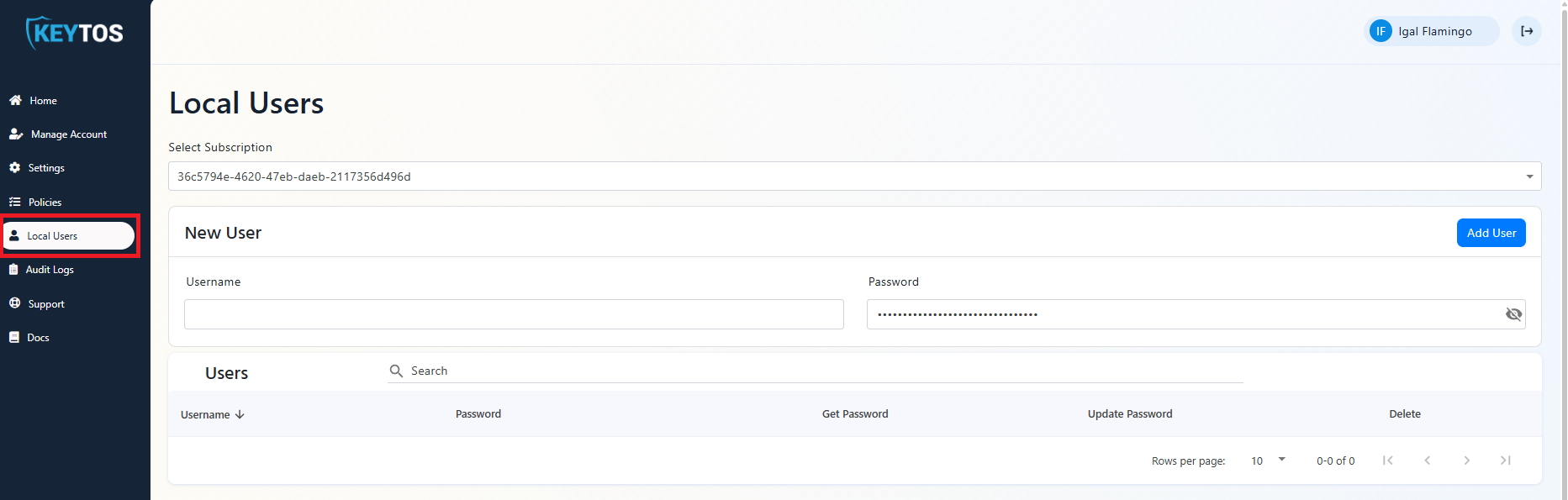The height and width of the screenshot is (500, 1568).
Task: Open the rows per page dropdown
Action: tap(1269, 461)
